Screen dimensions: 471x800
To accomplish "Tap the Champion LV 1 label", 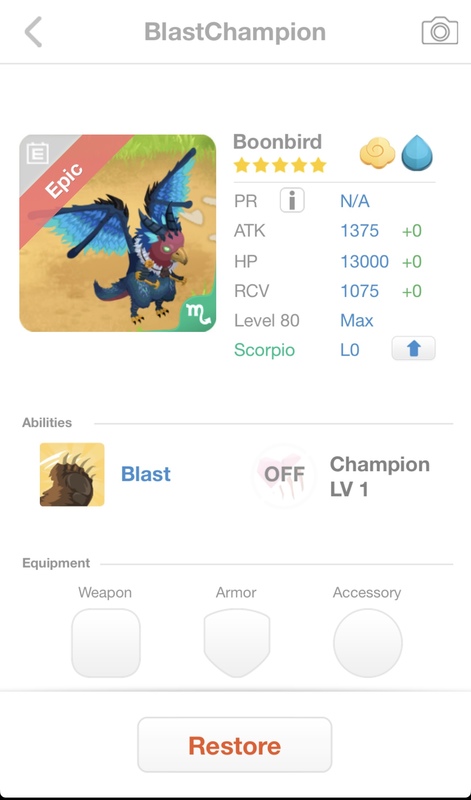I will pyautogui.click(x=380, y=477).
